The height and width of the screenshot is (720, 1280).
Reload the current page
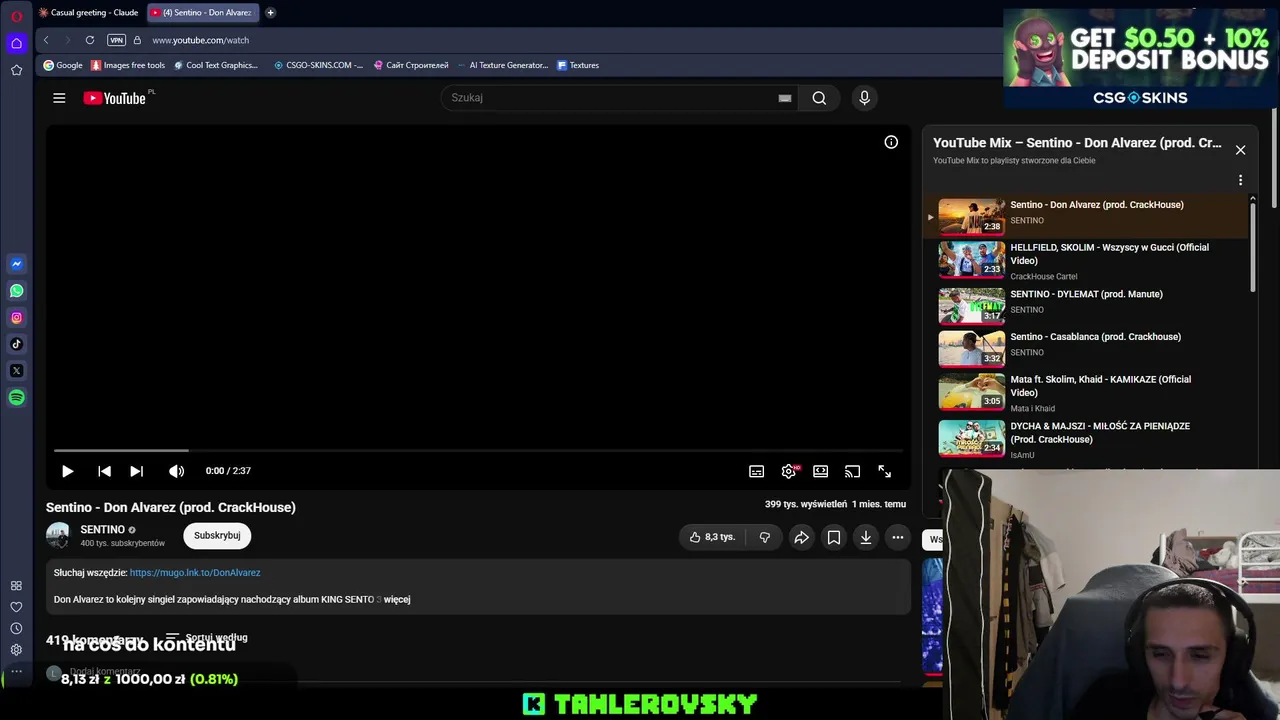point(90,40)
